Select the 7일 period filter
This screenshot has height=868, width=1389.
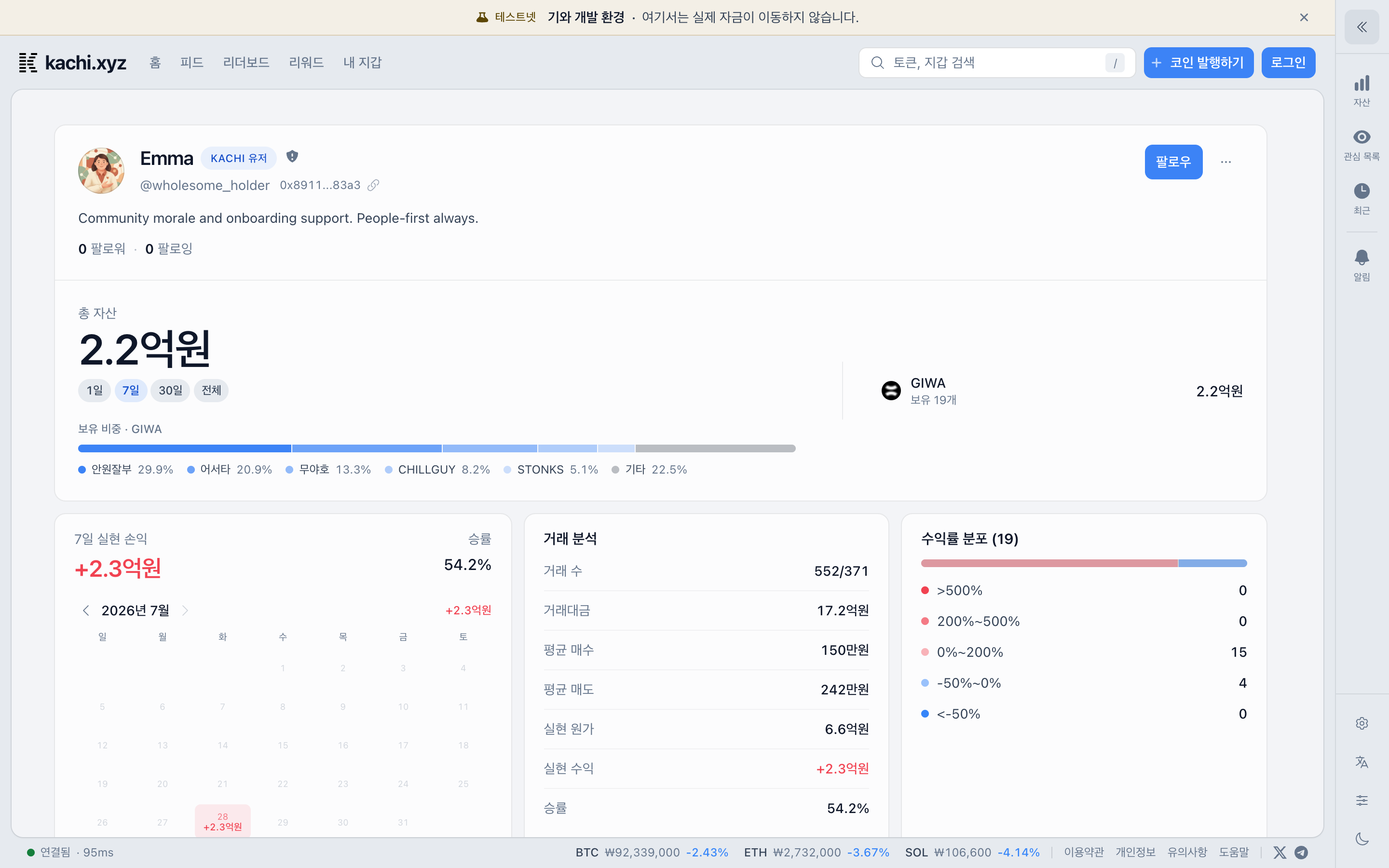[x=131, y=391]
